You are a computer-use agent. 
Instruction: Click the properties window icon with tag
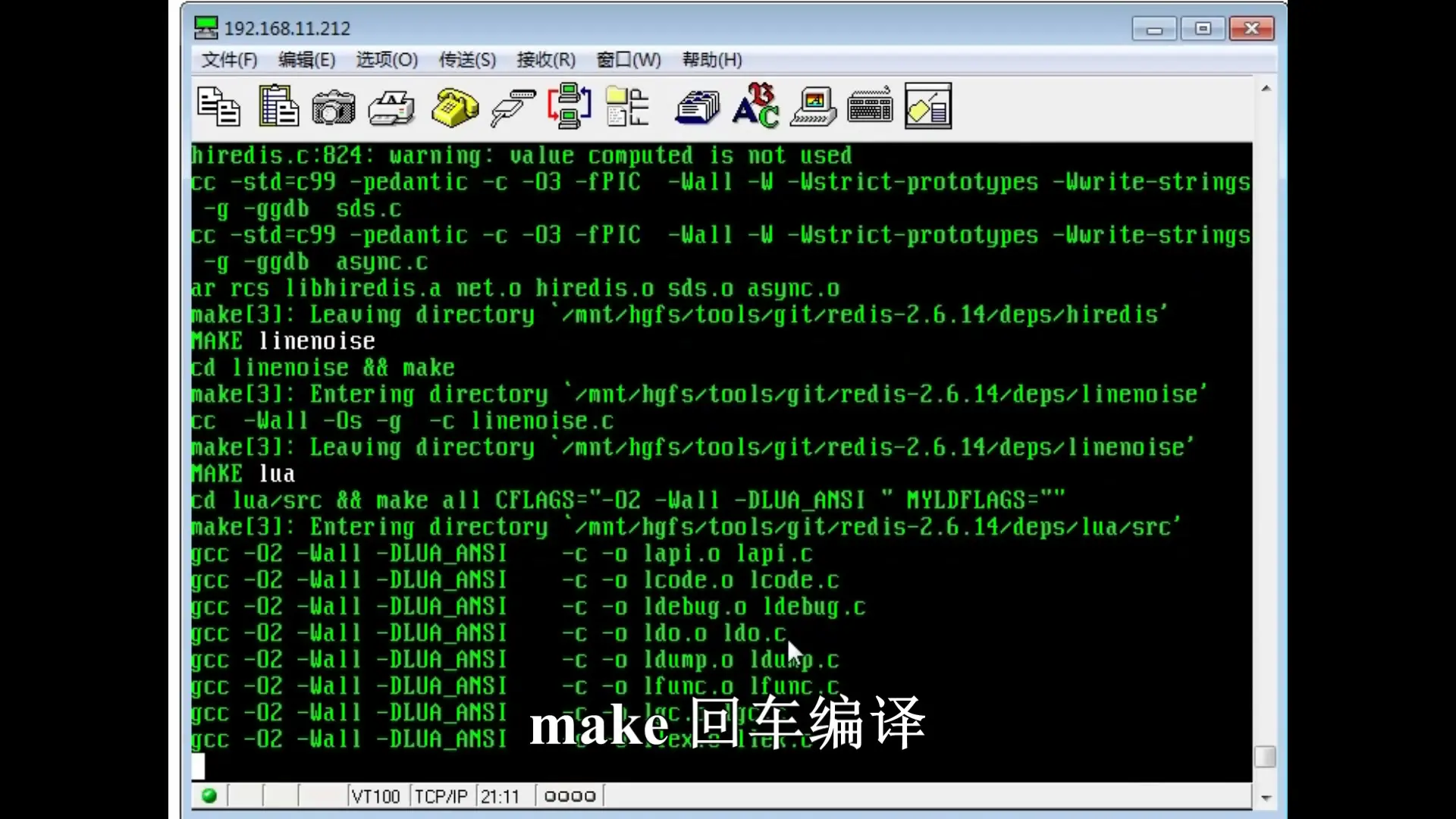[x=928, y=106]
